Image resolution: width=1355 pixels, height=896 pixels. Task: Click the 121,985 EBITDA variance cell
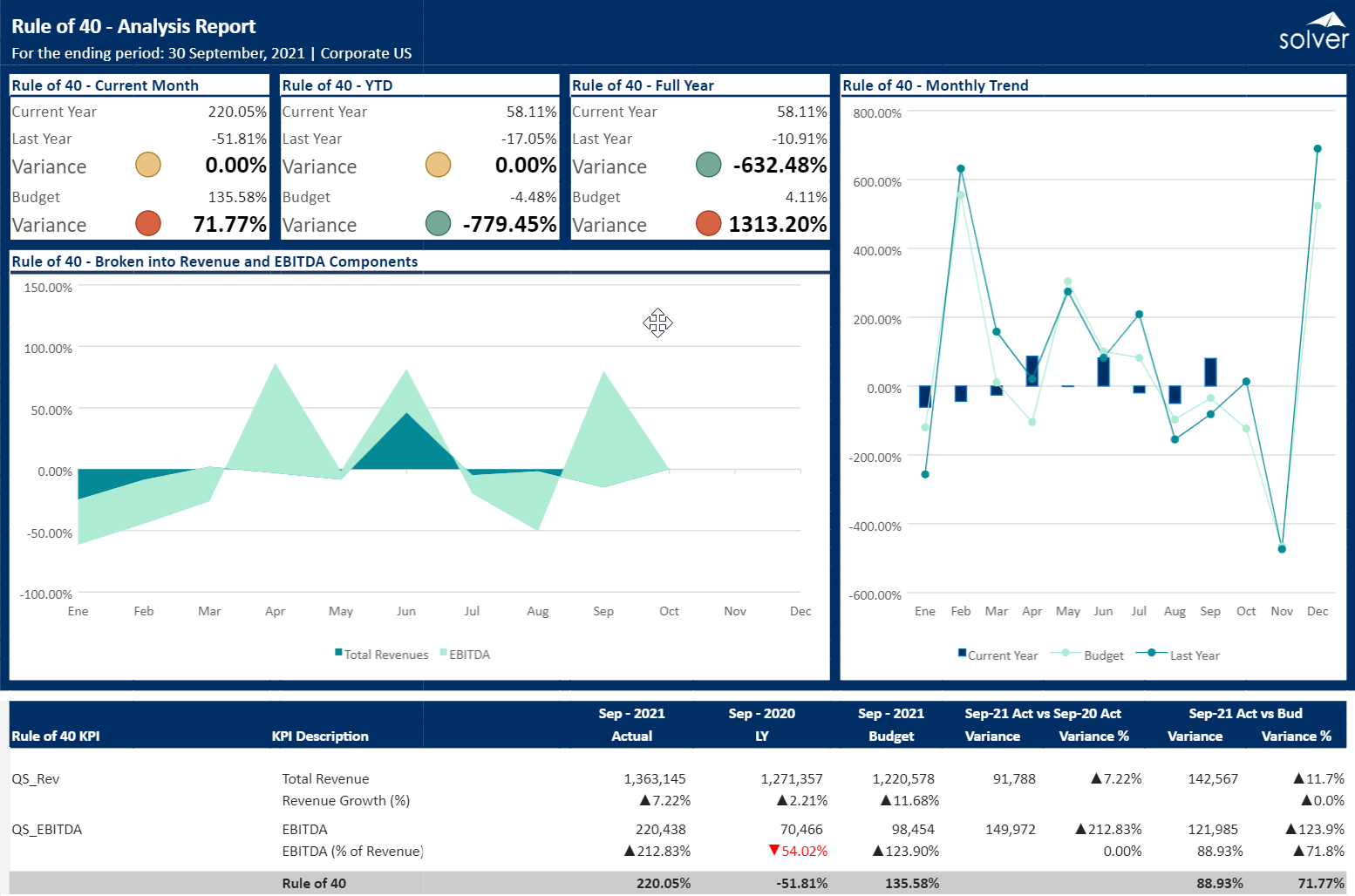(1213, 830)
